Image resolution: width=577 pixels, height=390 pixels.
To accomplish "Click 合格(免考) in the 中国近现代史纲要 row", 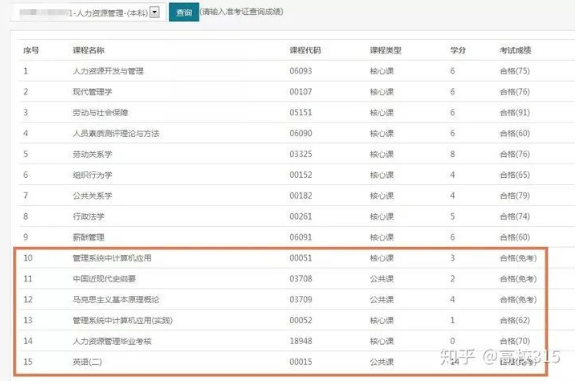I will pyautogui.click(x=518, y=279).
